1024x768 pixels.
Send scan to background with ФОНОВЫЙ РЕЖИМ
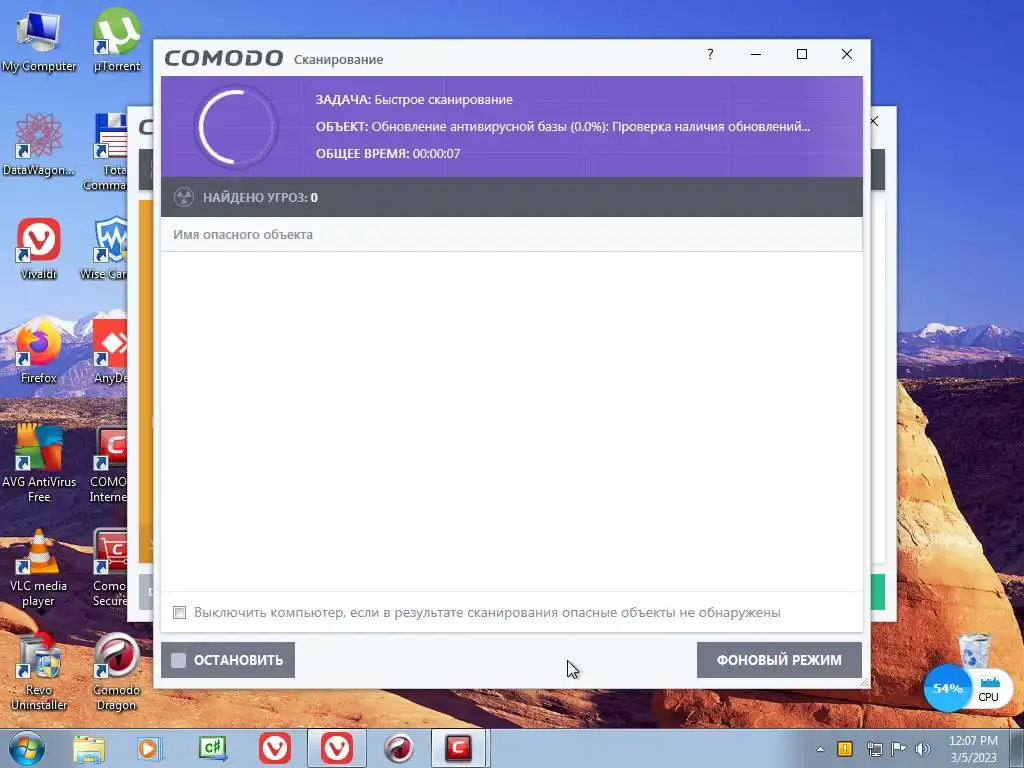pyautogui.click(x=779, y=660)
